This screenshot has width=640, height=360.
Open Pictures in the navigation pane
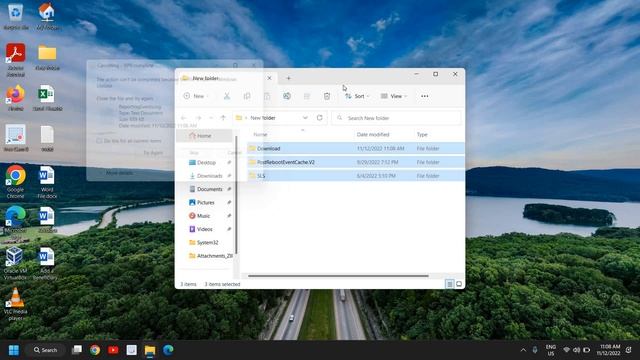pos(207,202)
